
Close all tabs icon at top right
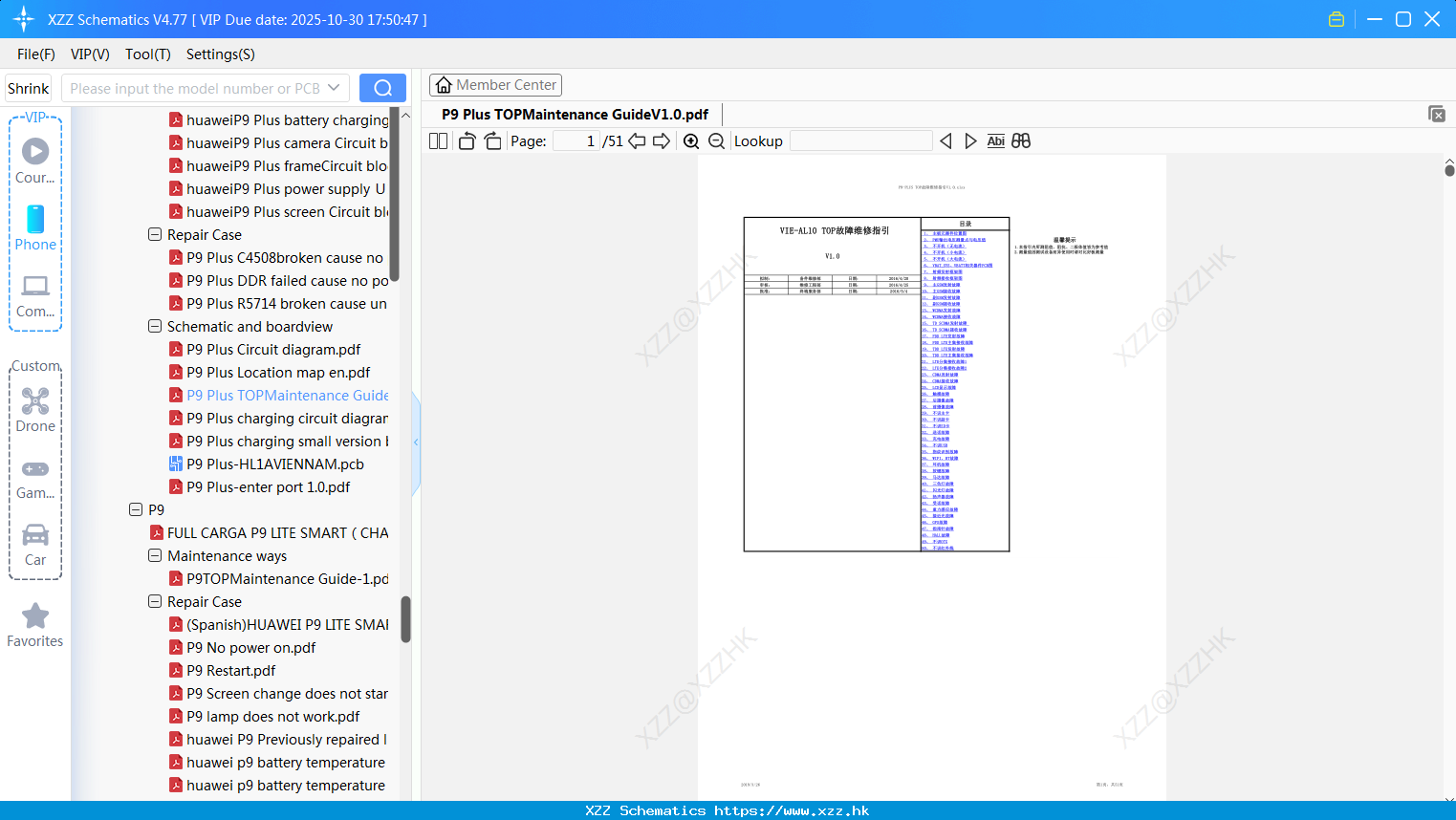click(1437, 114)
